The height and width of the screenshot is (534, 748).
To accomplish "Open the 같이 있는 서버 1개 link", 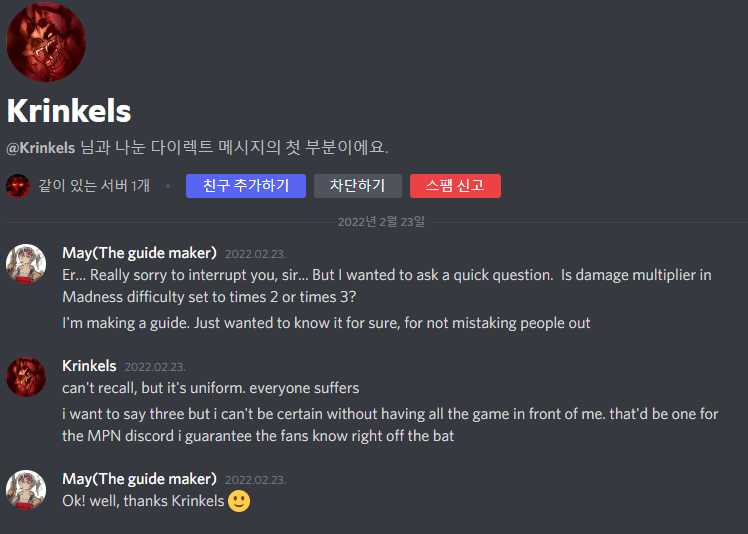I will click(94, 186).
